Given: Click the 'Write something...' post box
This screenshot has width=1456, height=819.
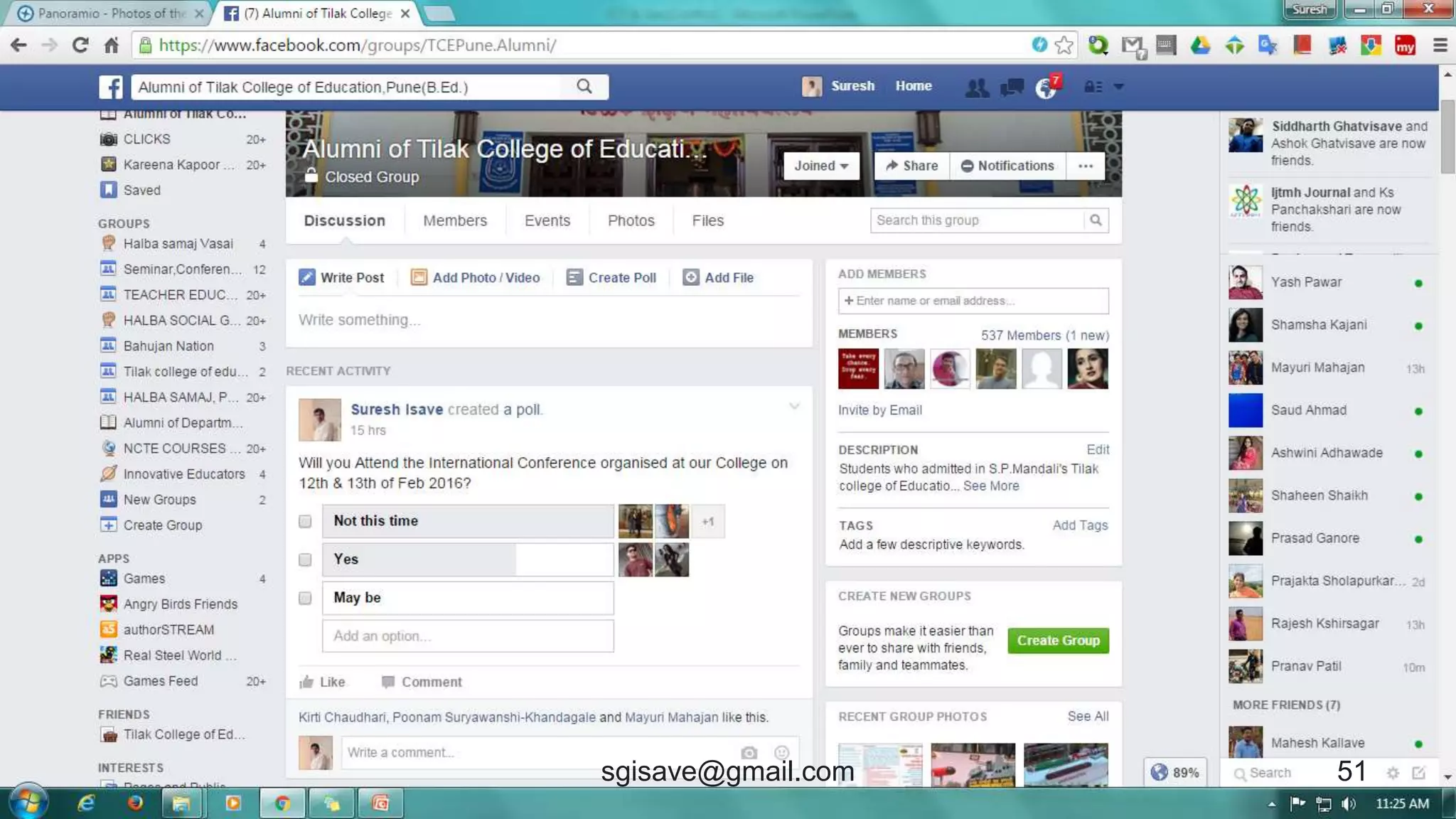Looking at the screenshot, I should [549, 320].
